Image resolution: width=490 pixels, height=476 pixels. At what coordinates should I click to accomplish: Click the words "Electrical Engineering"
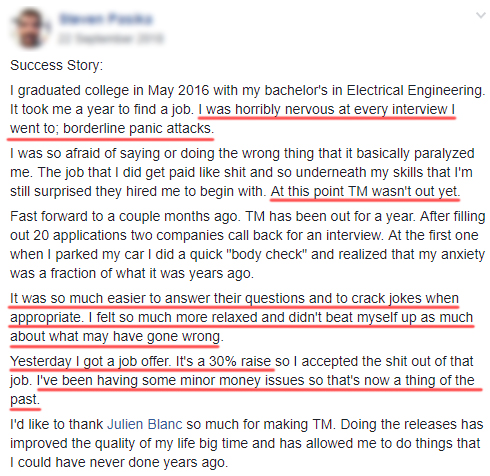[x=414, y=90]
